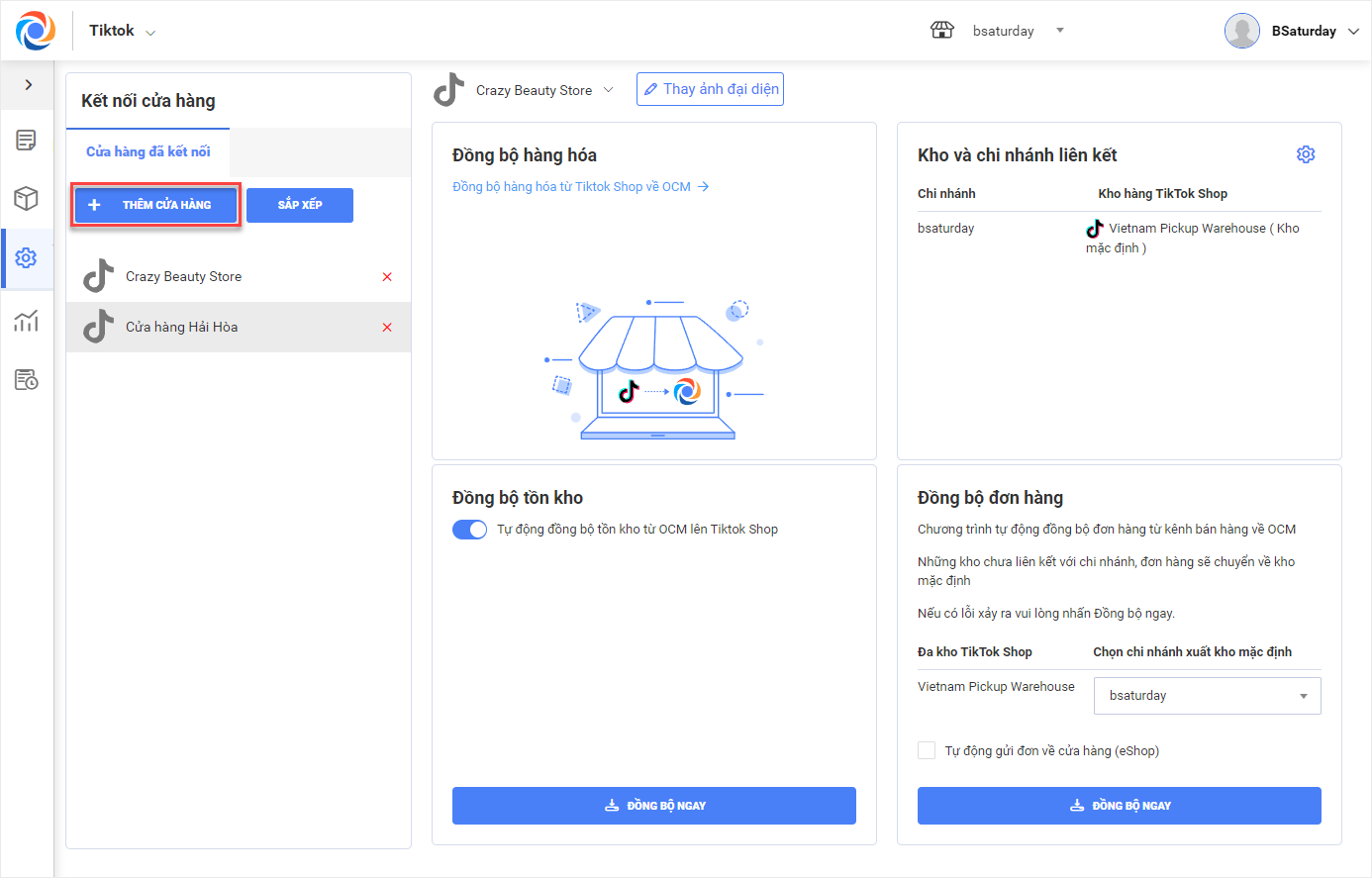1372x878 pixels.
Task: Expand the bsaturday branch dropdown in header
Action: pos(1059,31)
